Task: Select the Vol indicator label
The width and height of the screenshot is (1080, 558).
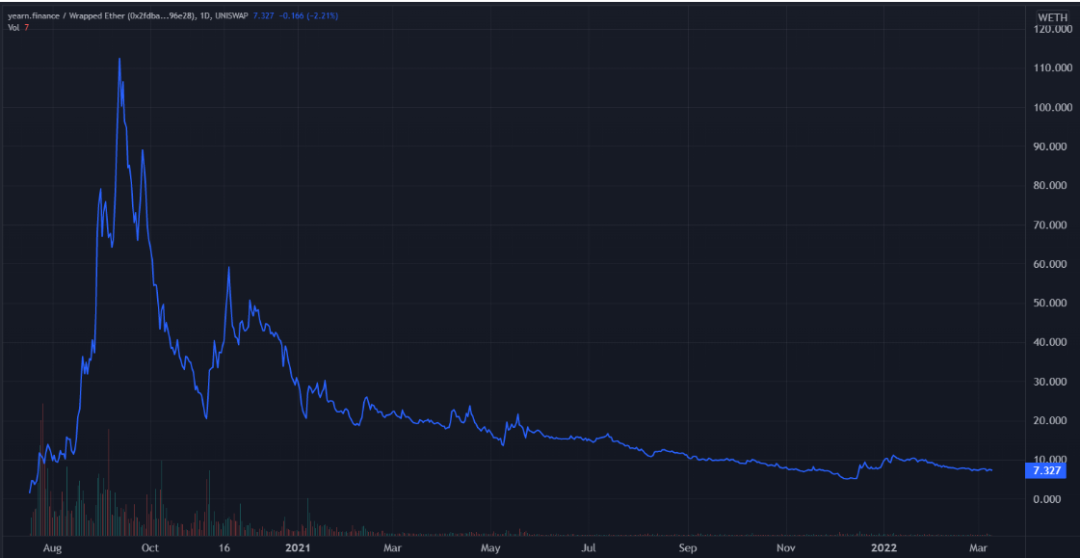Action: point(12,27)
